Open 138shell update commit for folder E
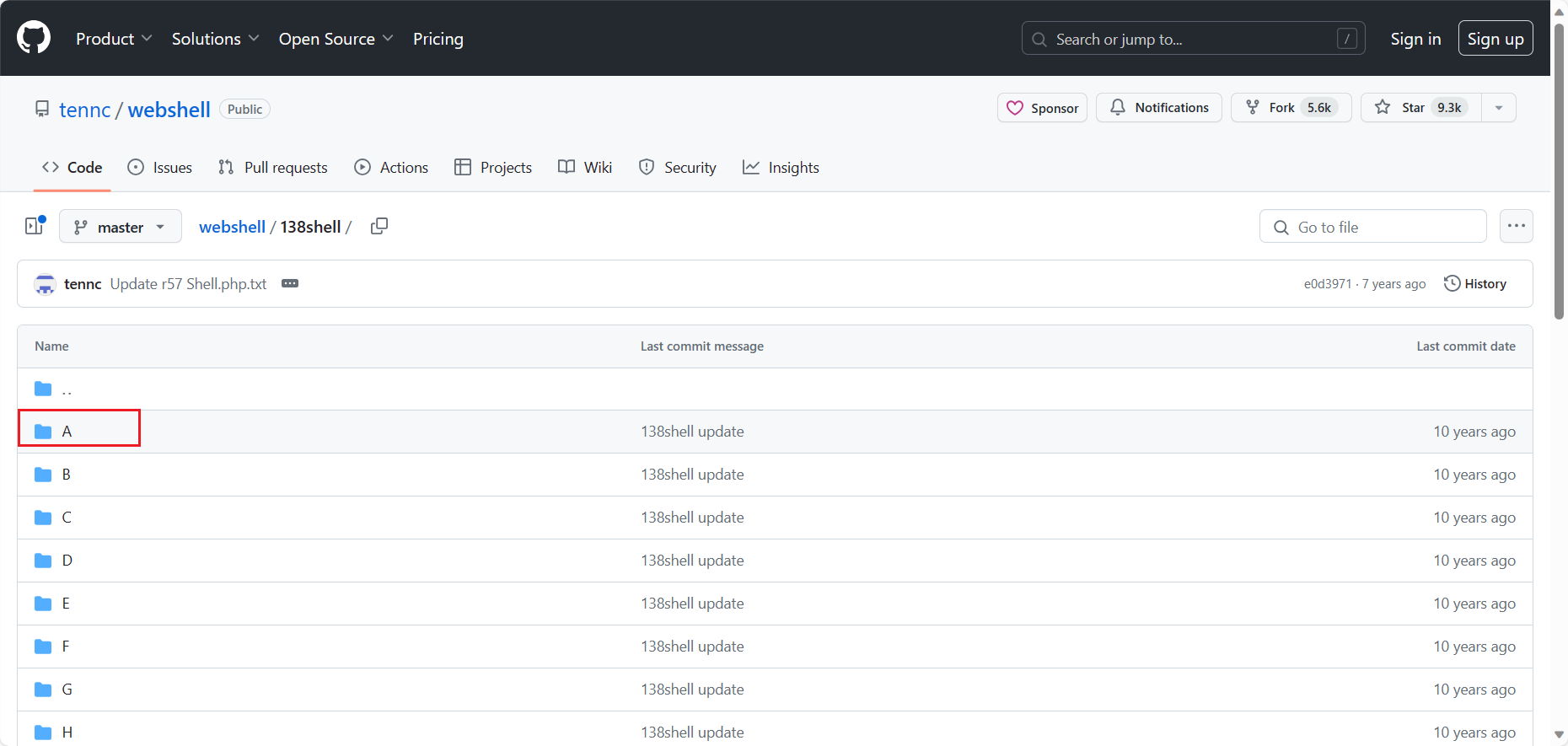Screen dimensions: 1568x746 click(692, 604)
